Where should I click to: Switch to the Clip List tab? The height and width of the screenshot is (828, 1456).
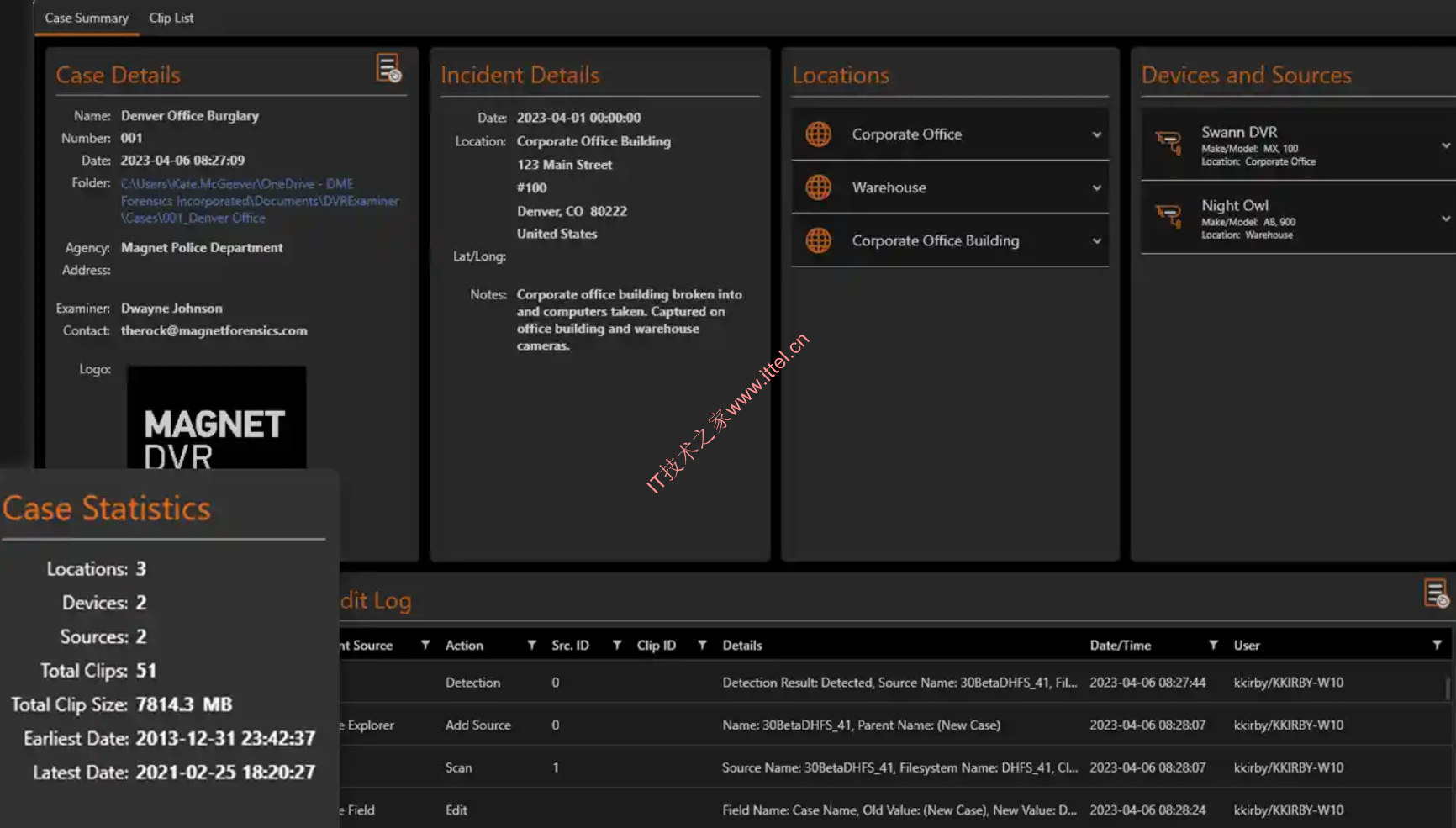point(171,18)
